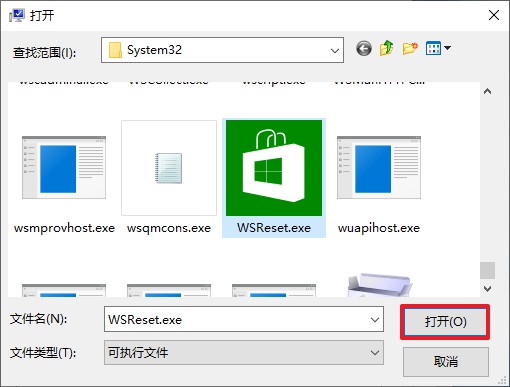510x387 pixels.
Task: Click the wsqmcons.exe file name label
Action: click(x=169, y=228)
